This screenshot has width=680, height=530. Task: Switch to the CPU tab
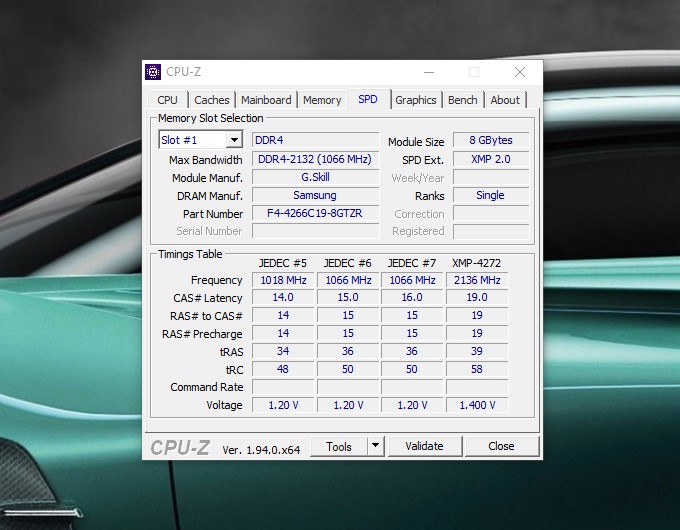pos(167,100)
